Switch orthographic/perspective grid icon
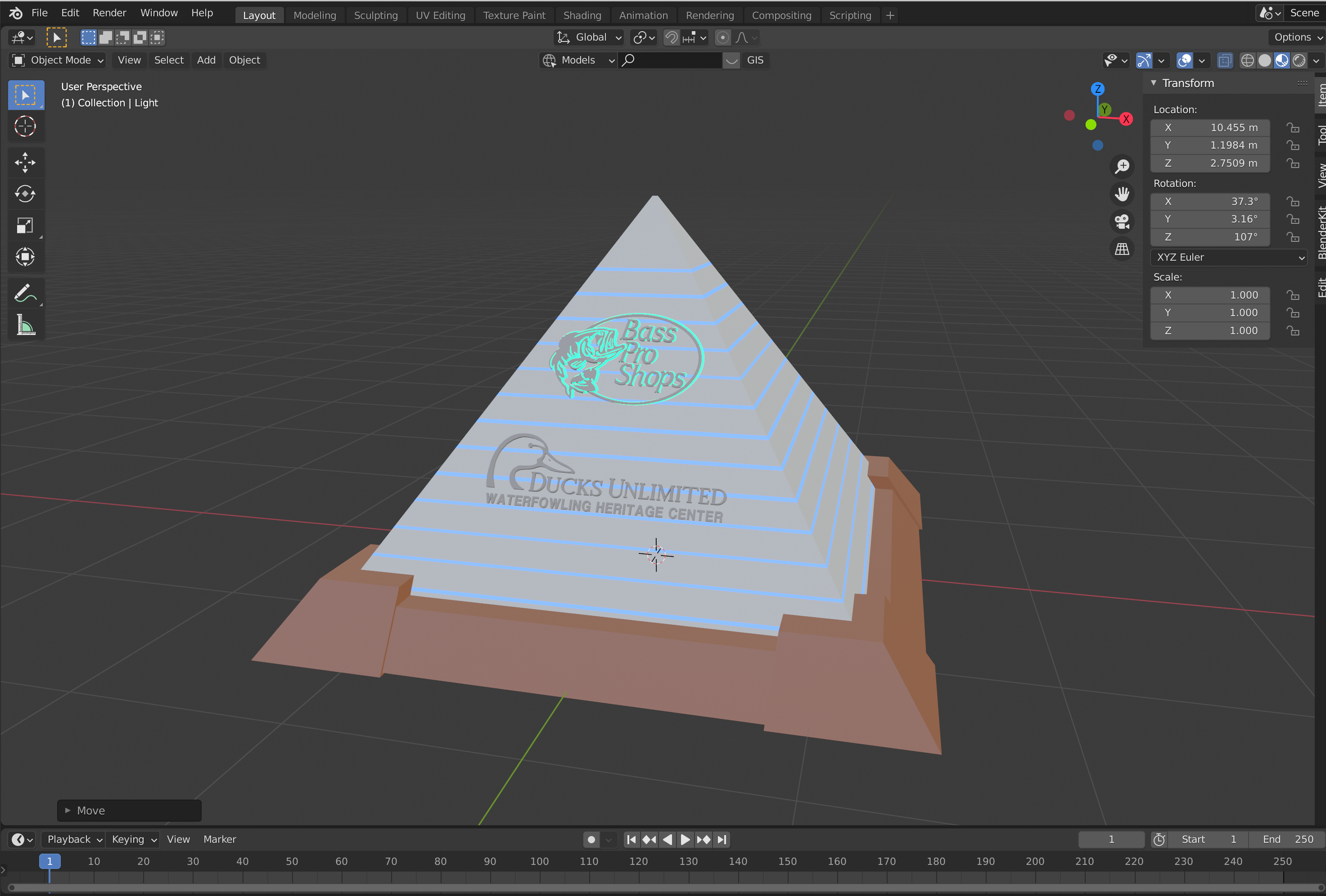Viewport: 1326px width, 896px height. click(1122, 249)
